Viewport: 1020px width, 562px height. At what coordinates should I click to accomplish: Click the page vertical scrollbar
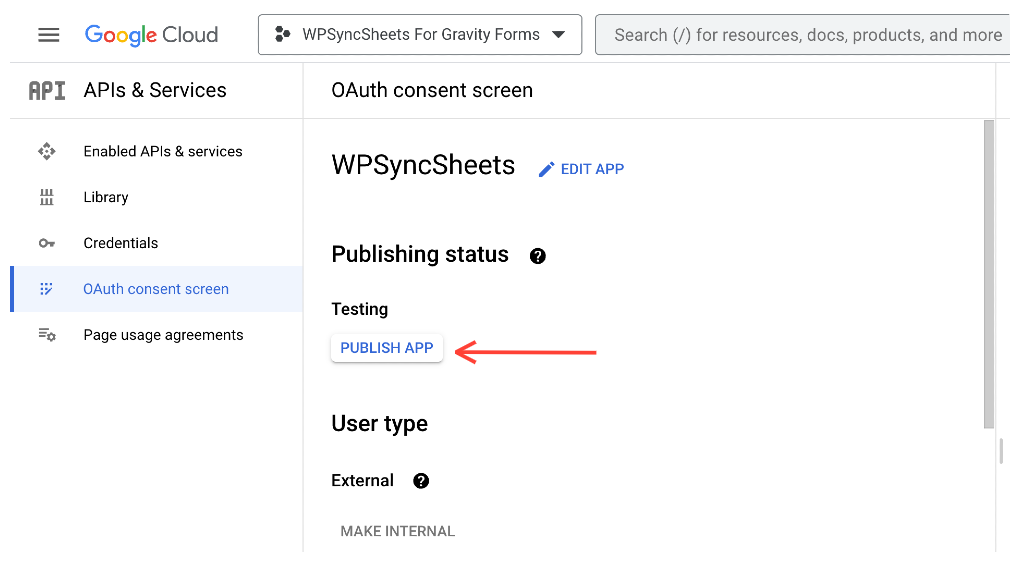[989, 274]
